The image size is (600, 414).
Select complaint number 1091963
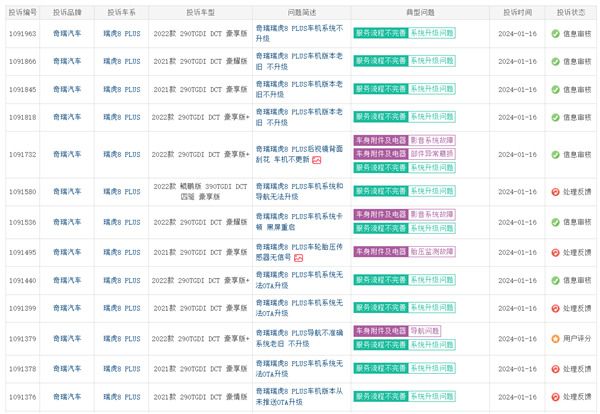(23, 34)
